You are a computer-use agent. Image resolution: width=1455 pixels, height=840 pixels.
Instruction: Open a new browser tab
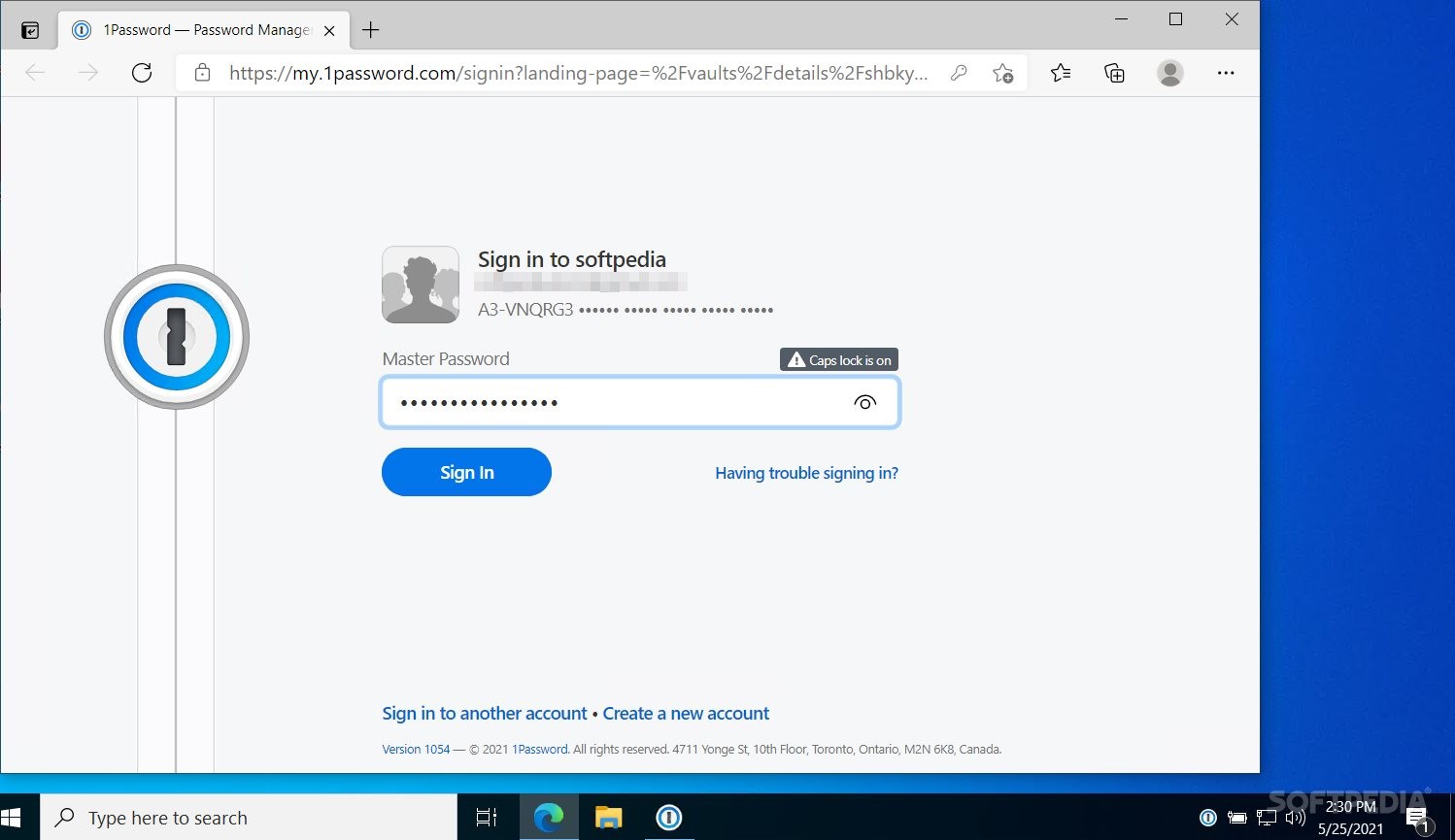click(x=371, y=30)
